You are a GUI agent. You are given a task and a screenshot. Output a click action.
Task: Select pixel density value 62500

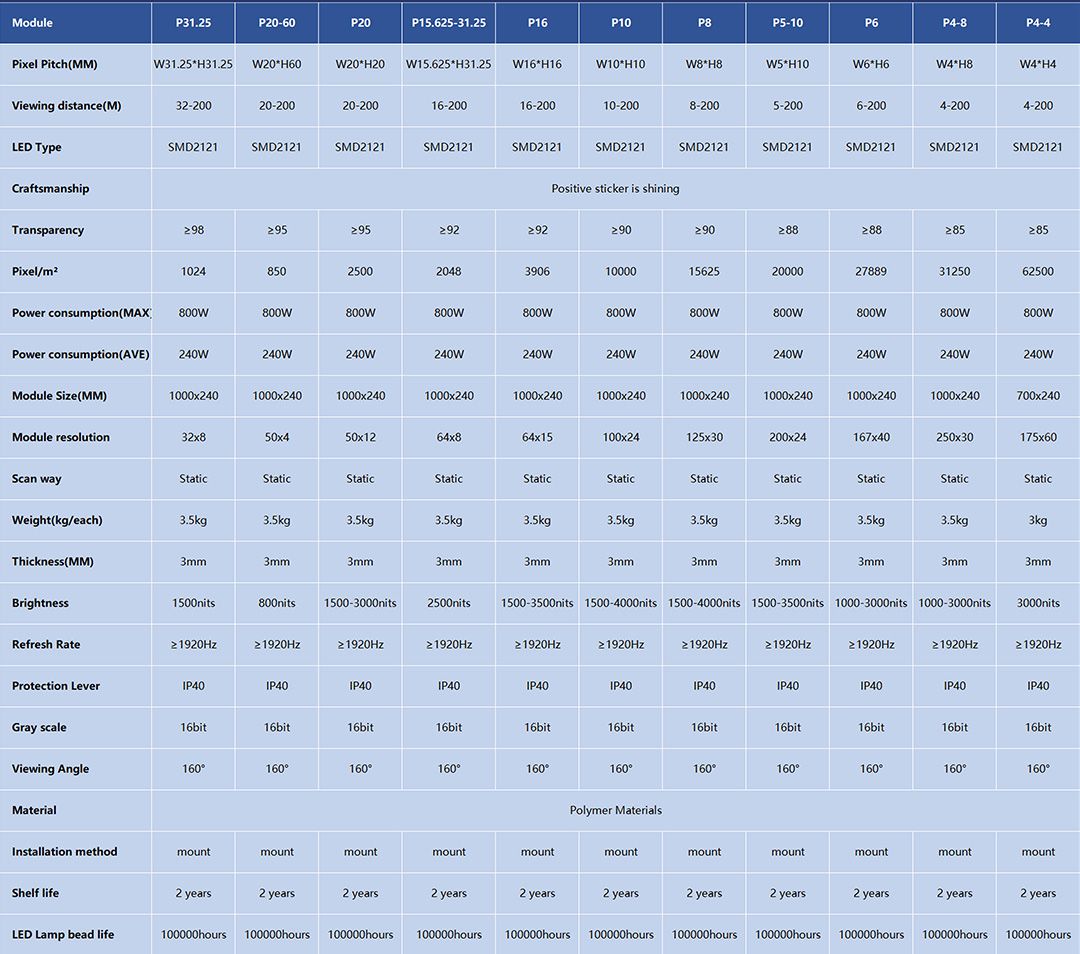tap(1038, 271)
